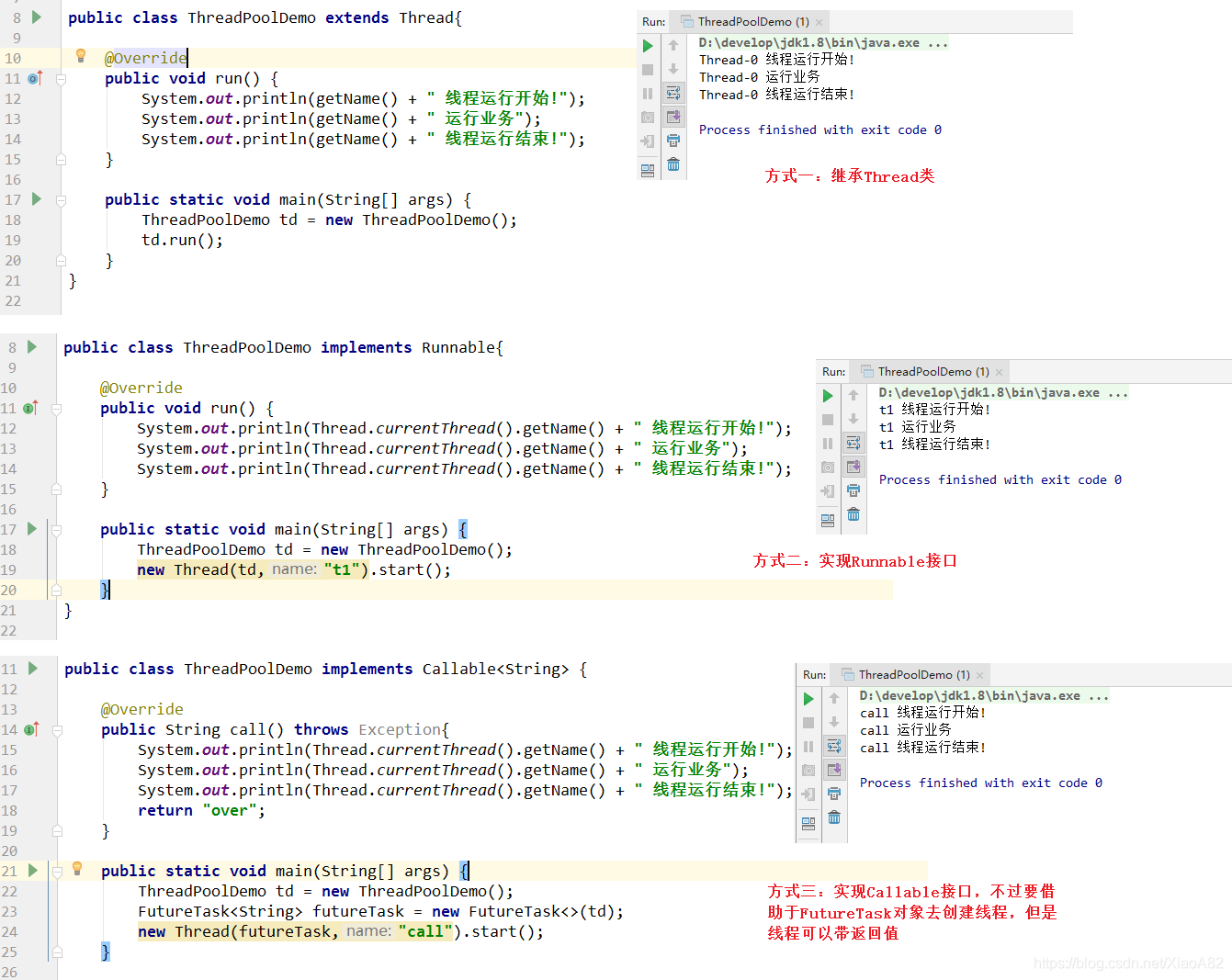The image size is (1232, 980).
Task: Rerun ThreadPoolDemo in the Thread-0 output Run panel
Action: click(x=648, y=46)
